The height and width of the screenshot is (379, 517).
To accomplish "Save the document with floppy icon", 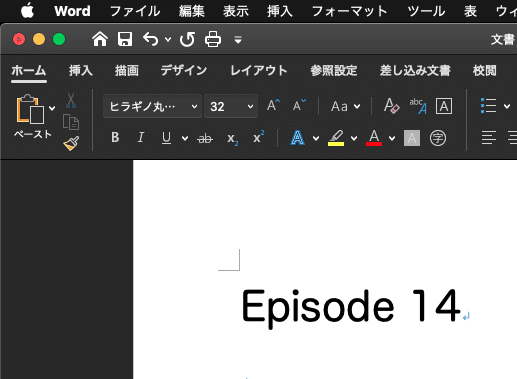I will point(125,39).
